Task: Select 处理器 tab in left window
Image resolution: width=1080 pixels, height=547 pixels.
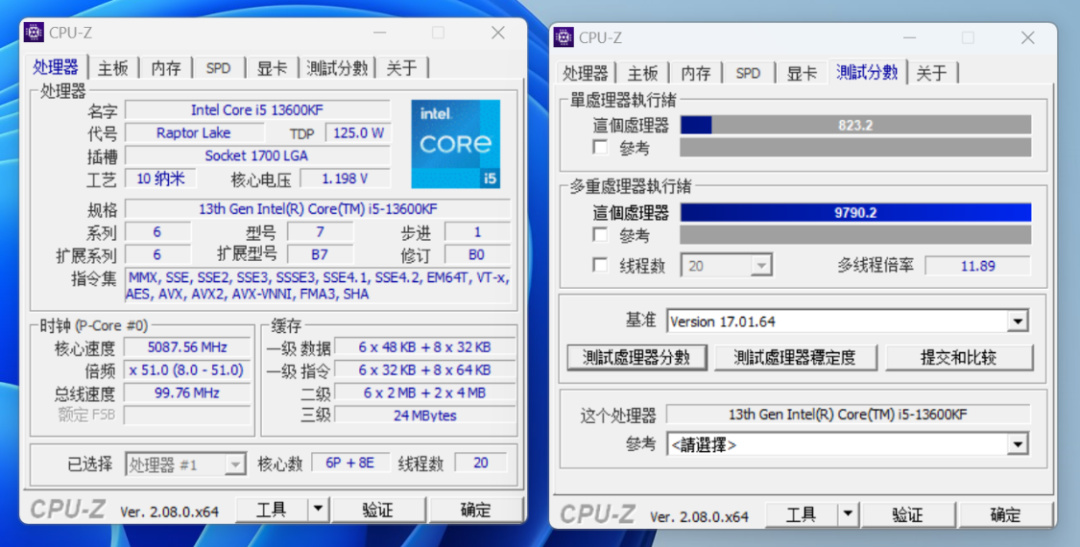Action: click(x=56, y=68)
